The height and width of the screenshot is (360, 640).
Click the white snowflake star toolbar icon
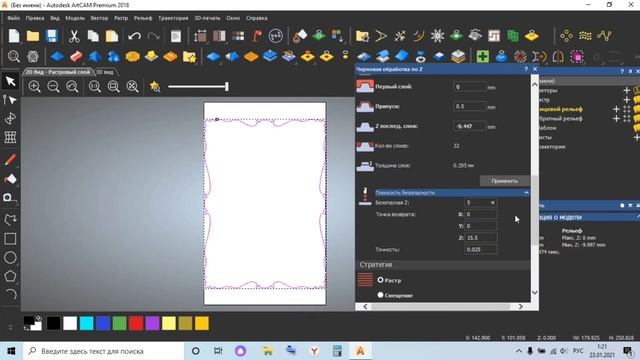tap(437, 36)
